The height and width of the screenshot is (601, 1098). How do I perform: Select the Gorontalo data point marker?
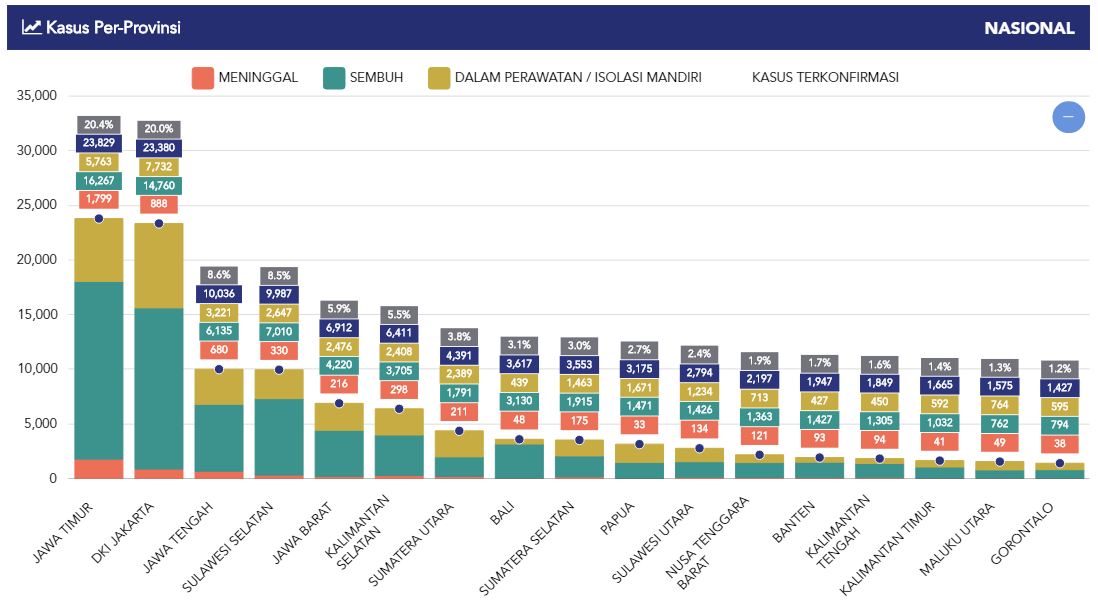[x=1060, y=463]
